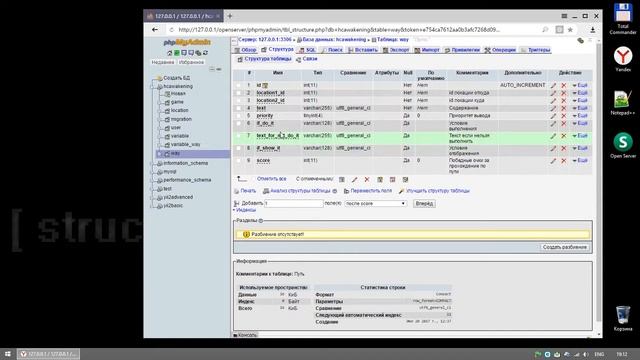Click primary key icon in 'with selected' row
The width and height of the screenshot is (640, 360).
380,180
